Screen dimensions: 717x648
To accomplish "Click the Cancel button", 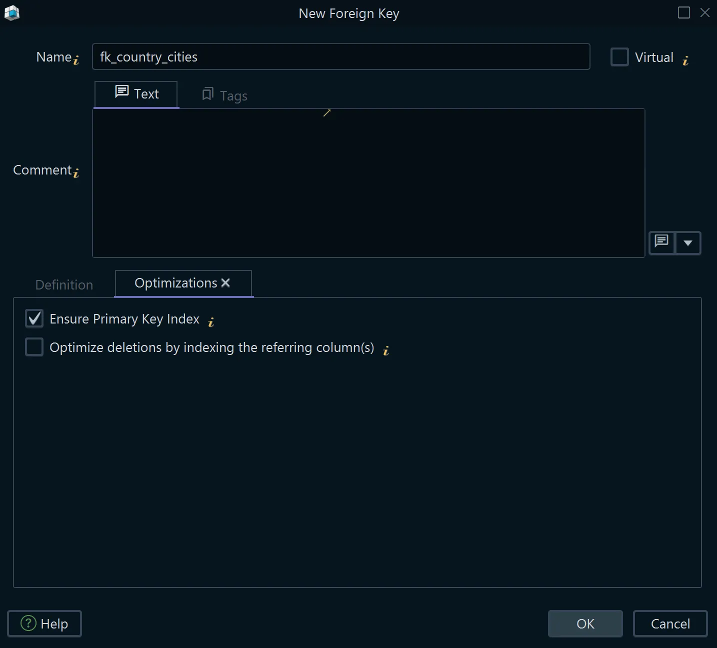I will pyautogui.click(x=670, y=624).
